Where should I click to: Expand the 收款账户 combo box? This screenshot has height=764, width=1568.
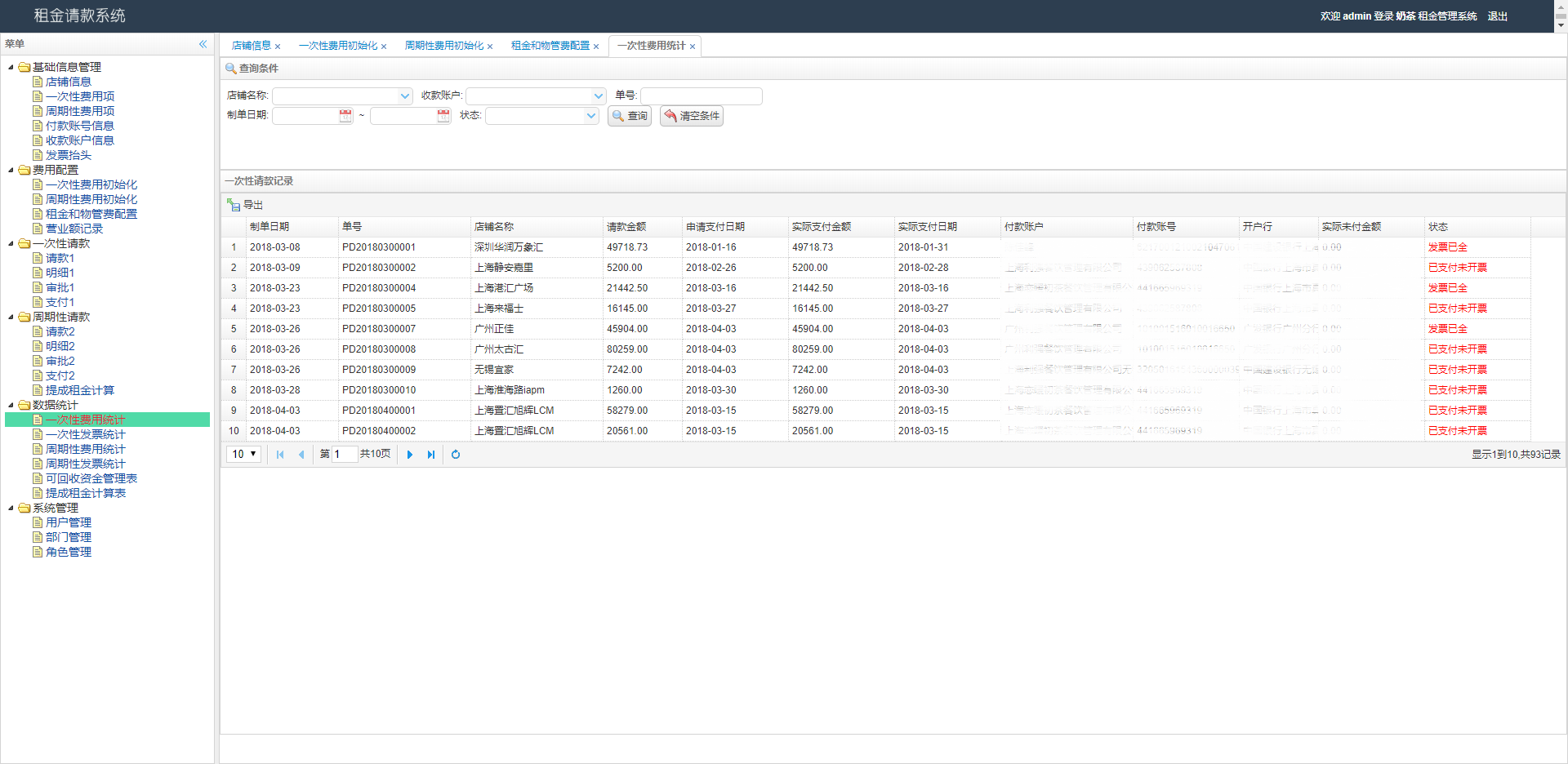599,96
